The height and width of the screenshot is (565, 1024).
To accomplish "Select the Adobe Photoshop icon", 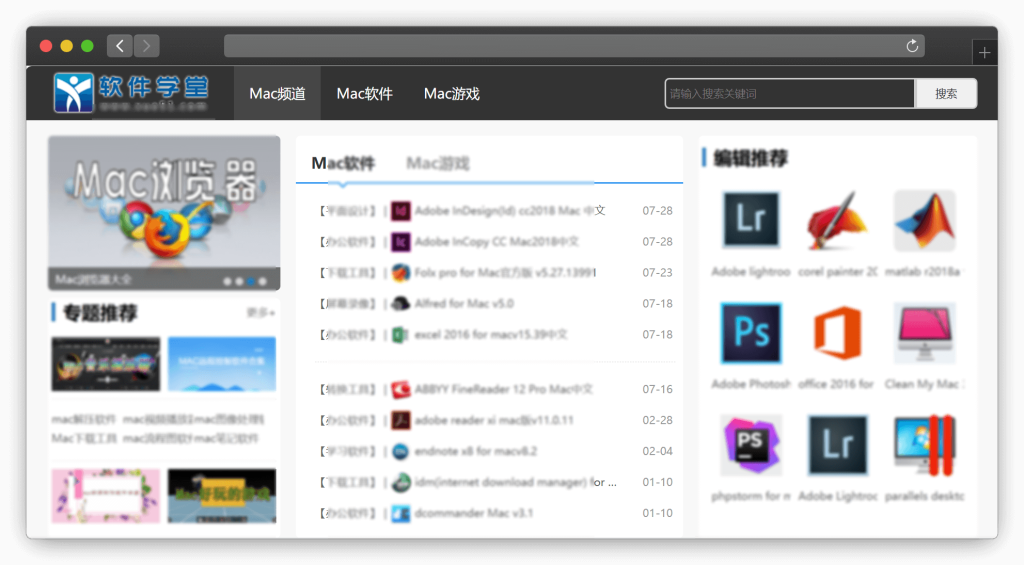I will [751, 333].
